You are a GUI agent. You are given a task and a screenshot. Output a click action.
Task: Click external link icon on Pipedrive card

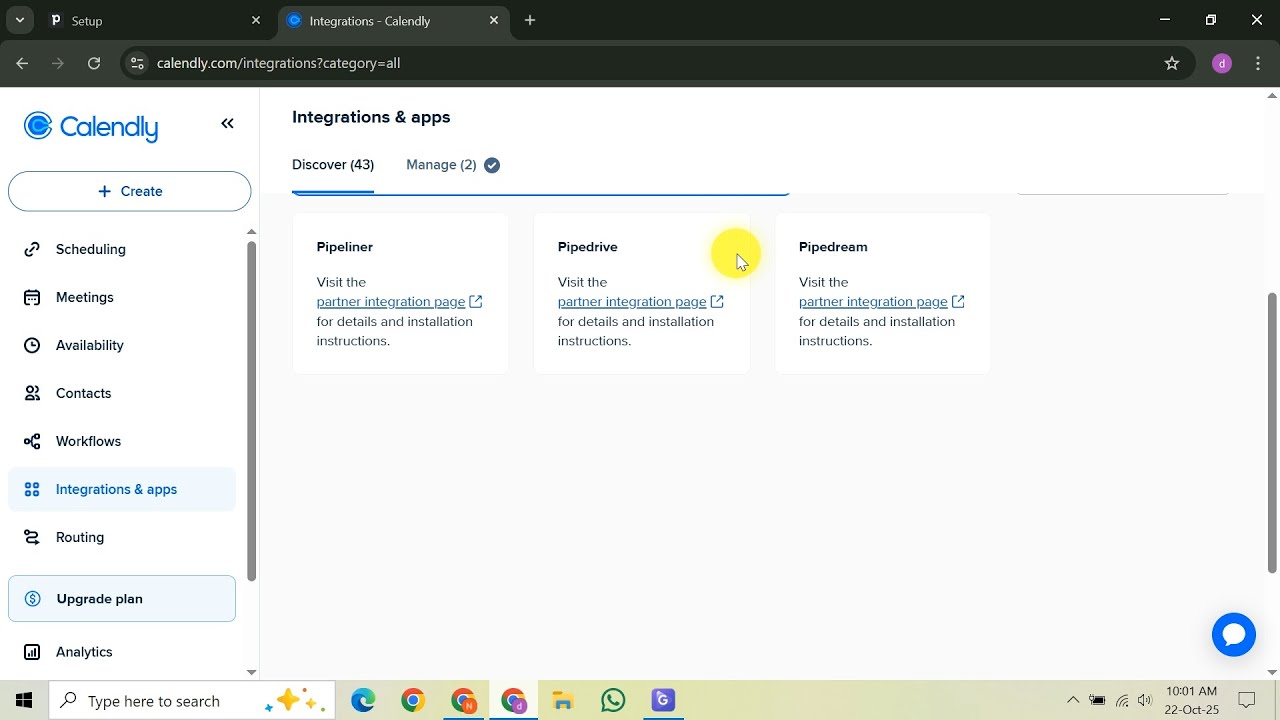point(717,301)
